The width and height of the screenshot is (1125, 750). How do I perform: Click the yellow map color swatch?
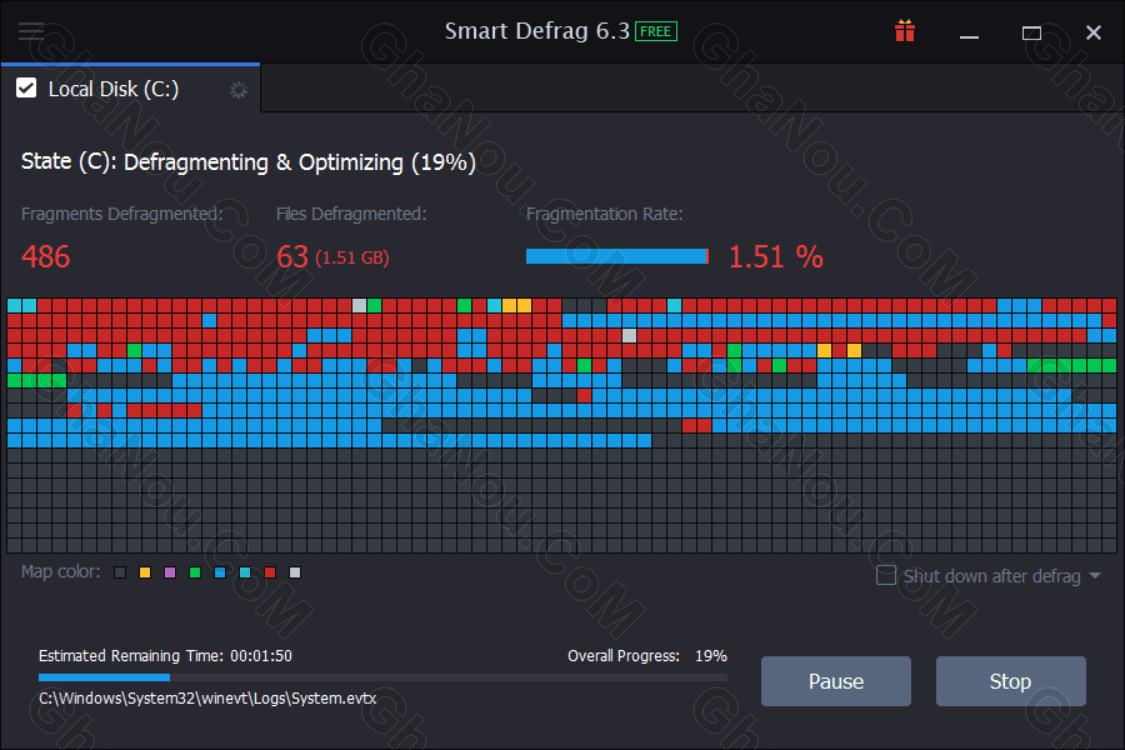[x=145, y=572]
